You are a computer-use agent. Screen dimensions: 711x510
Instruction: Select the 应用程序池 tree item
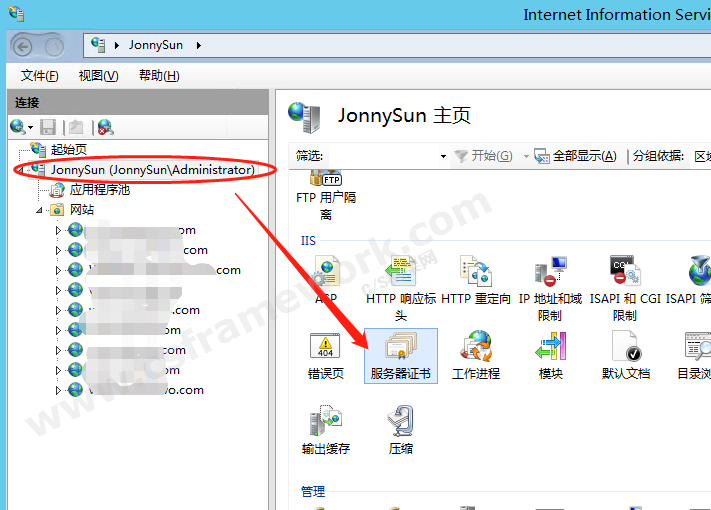(x=99, y=189)
